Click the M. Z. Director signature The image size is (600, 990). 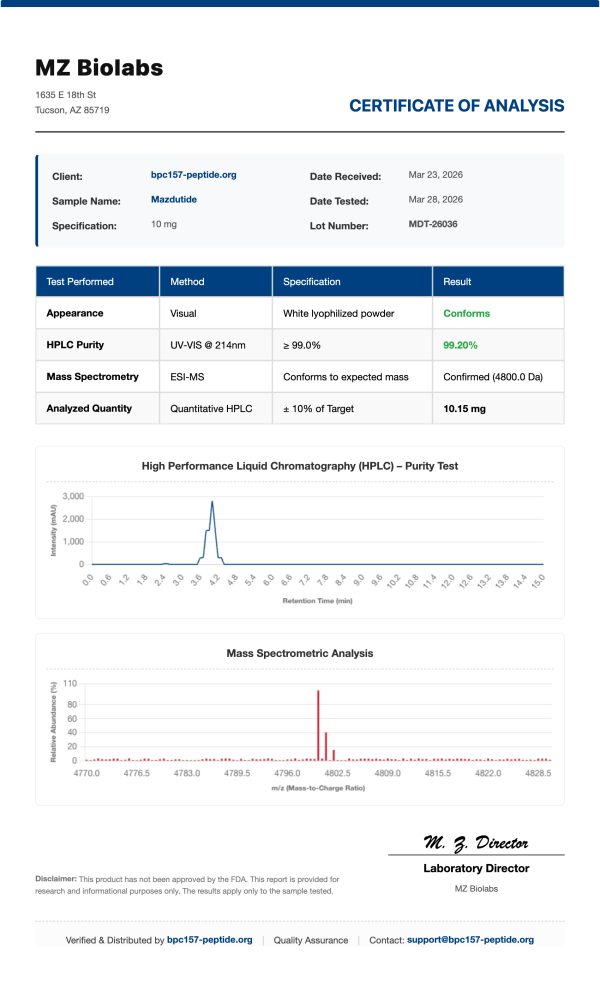pos(476,843)
